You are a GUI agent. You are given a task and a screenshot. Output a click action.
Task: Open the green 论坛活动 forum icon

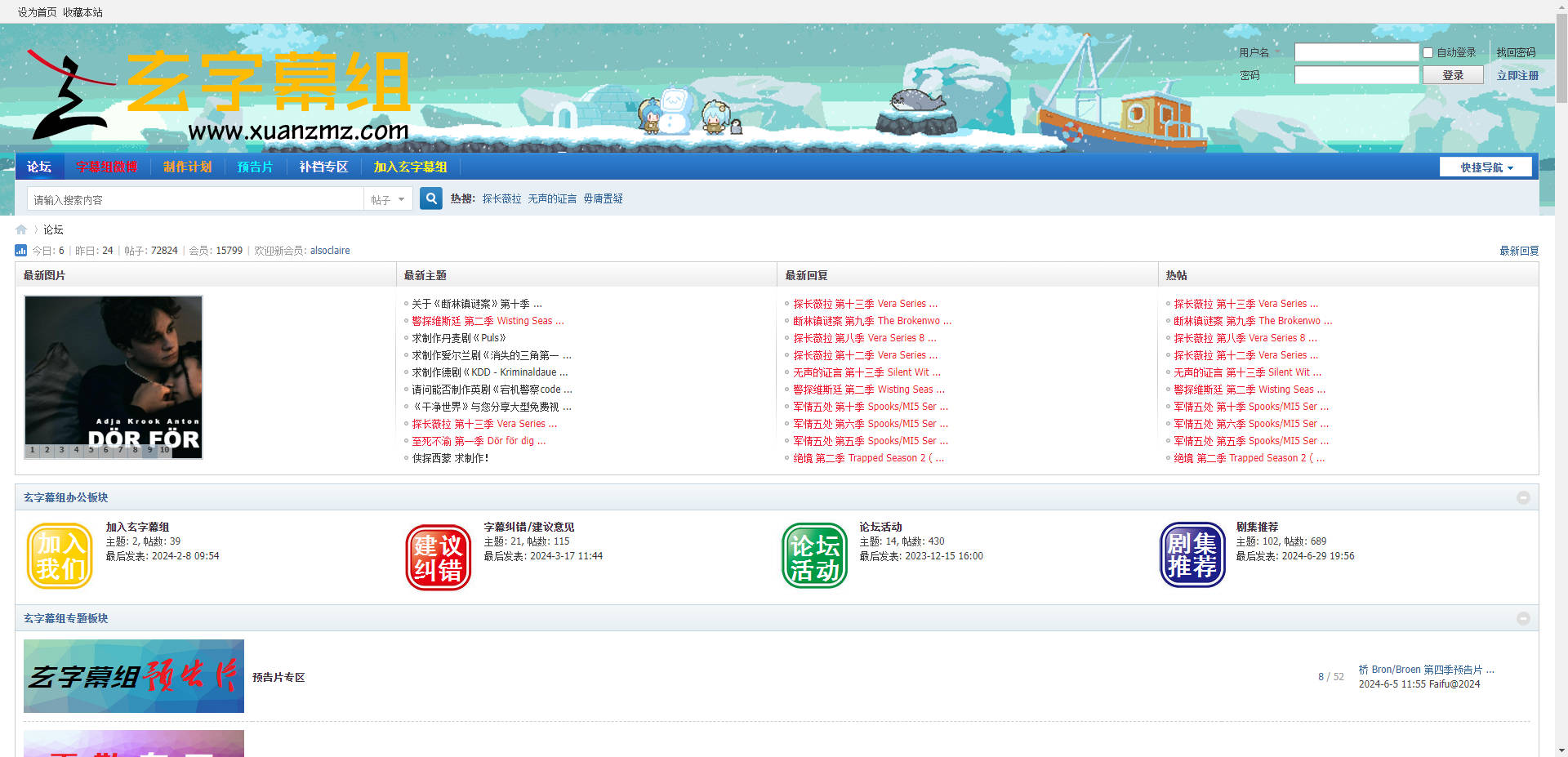(x=814, y=556)
